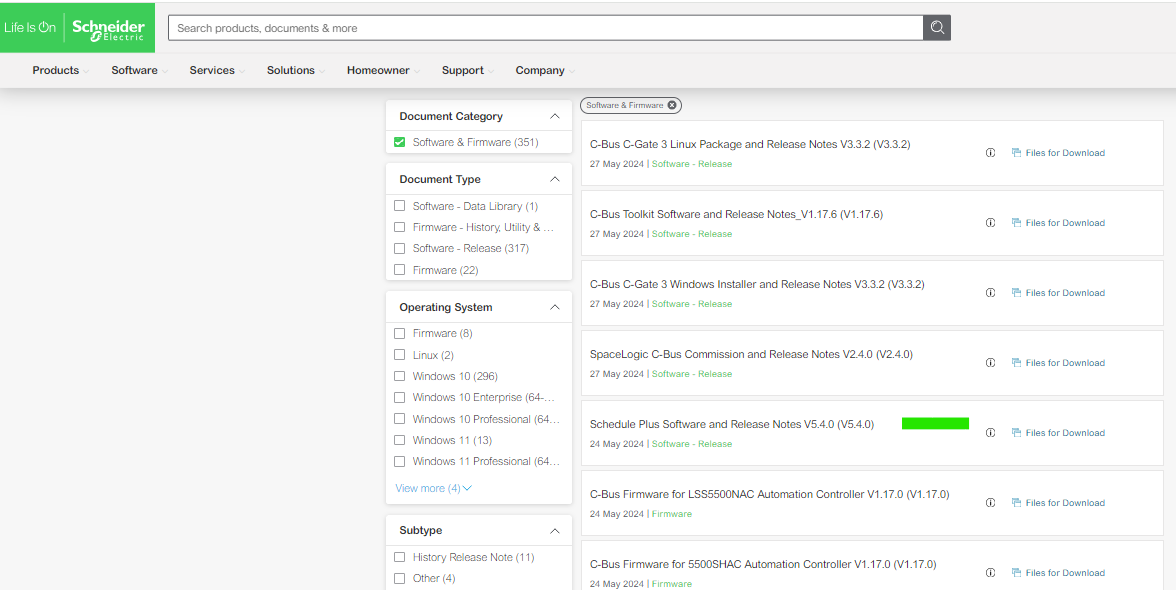Image resolution: width=1176 pixels, height=590 pixels.
Task: Check the Windows 10 Professional filter
Action: tap(399, 418)
